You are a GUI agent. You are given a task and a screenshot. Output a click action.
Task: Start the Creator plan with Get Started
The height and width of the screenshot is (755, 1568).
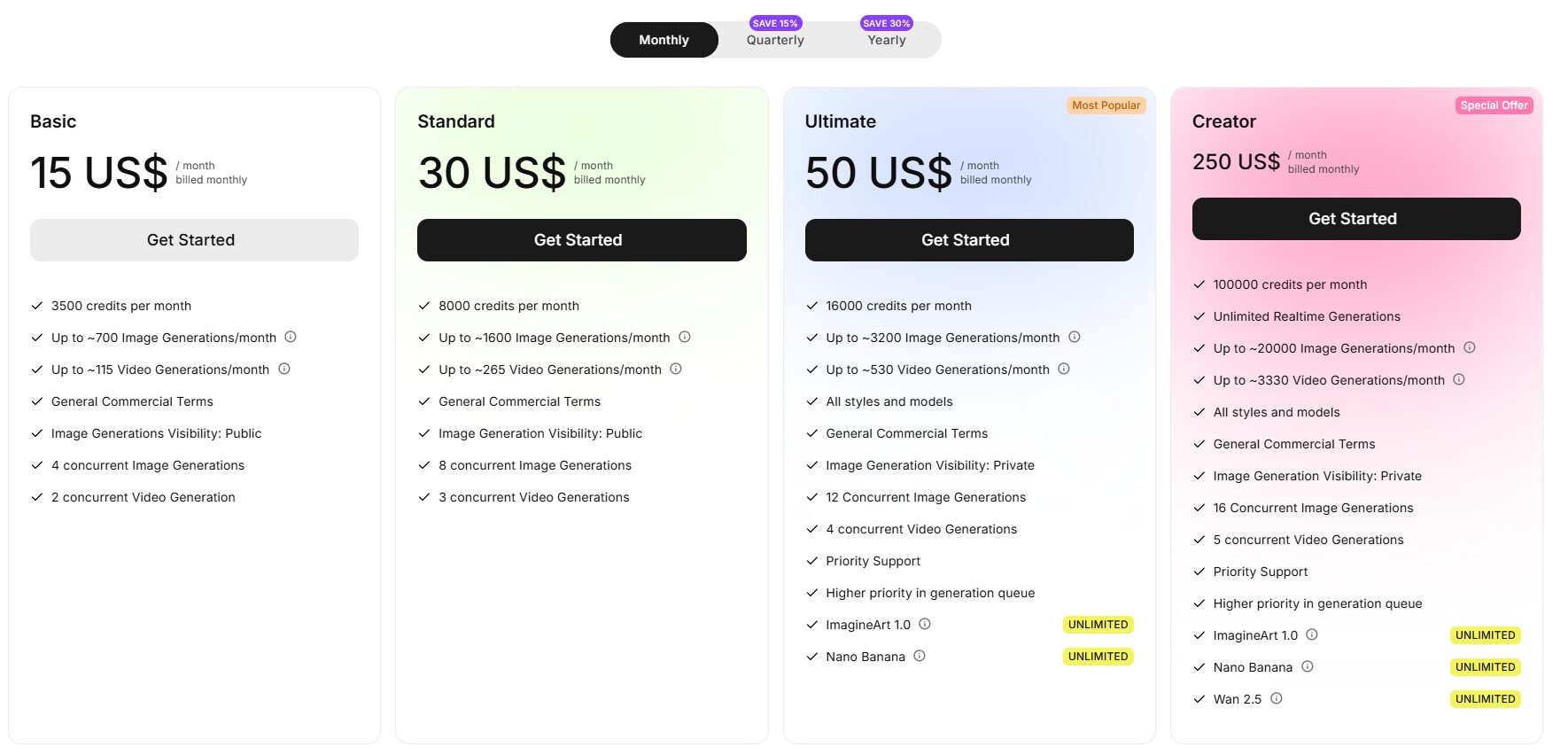(x=1355, y=219)
